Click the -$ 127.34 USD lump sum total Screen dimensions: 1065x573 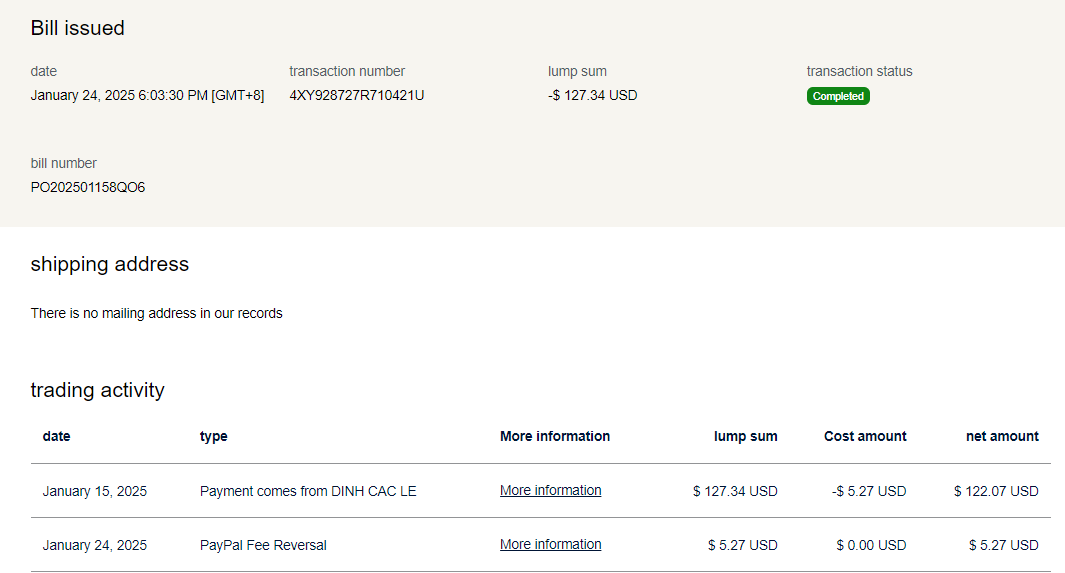coord(592,96)
